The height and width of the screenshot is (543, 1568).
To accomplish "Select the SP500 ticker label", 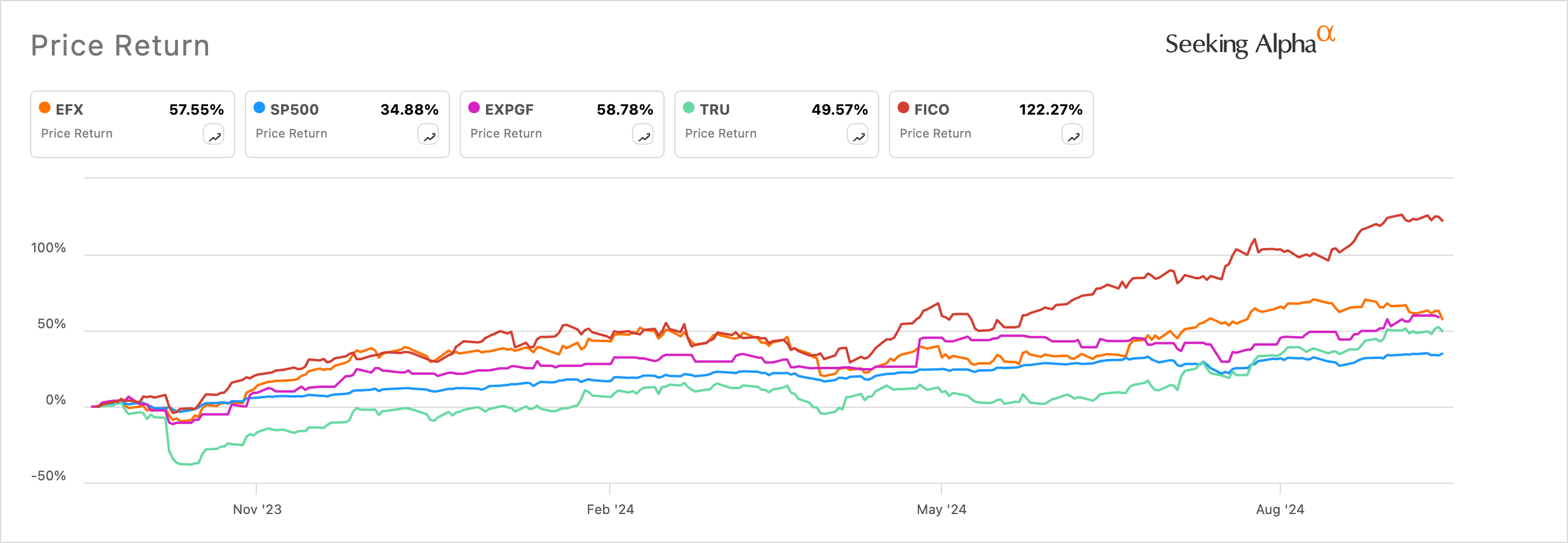I will 294,110.
